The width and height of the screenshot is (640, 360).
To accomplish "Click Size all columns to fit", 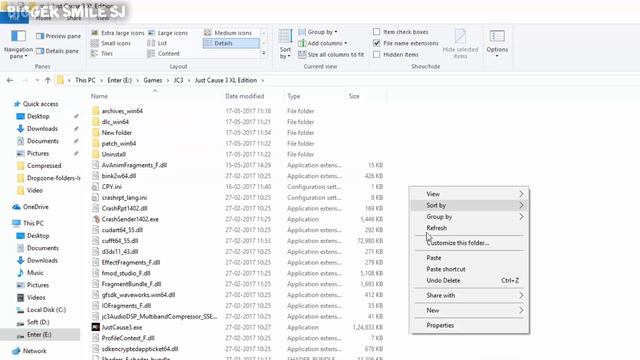I will pyautogui.click(x=331, y=54).
